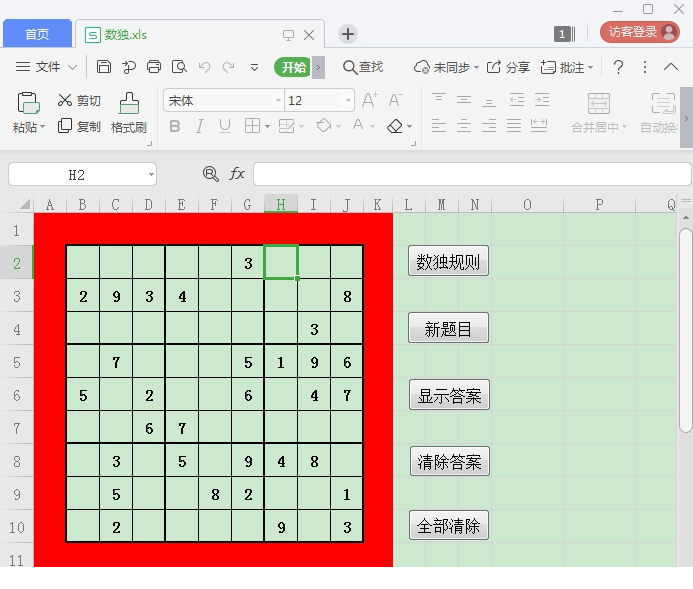Click the Undo arrow
This screenshot has width=693, height=589.
pyautogui.click(x=204, y=67)
